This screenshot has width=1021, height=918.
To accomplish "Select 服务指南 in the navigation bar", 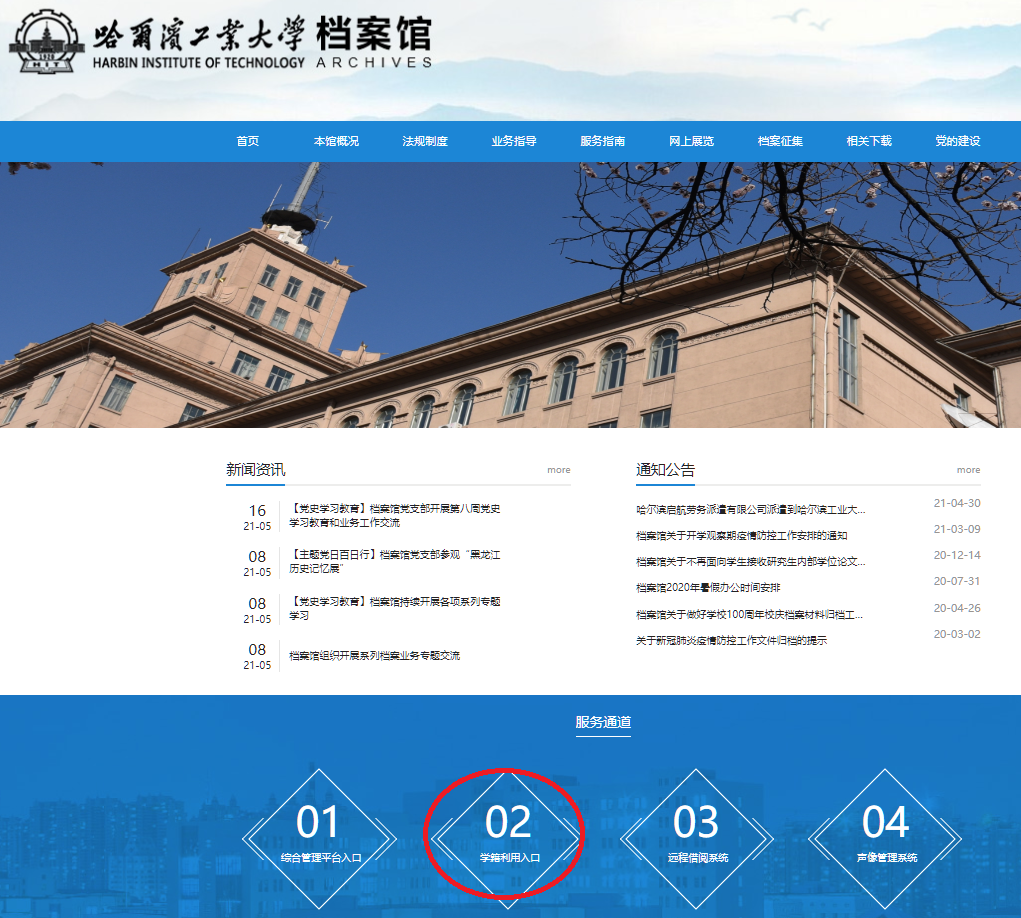I will coord(602,141).
